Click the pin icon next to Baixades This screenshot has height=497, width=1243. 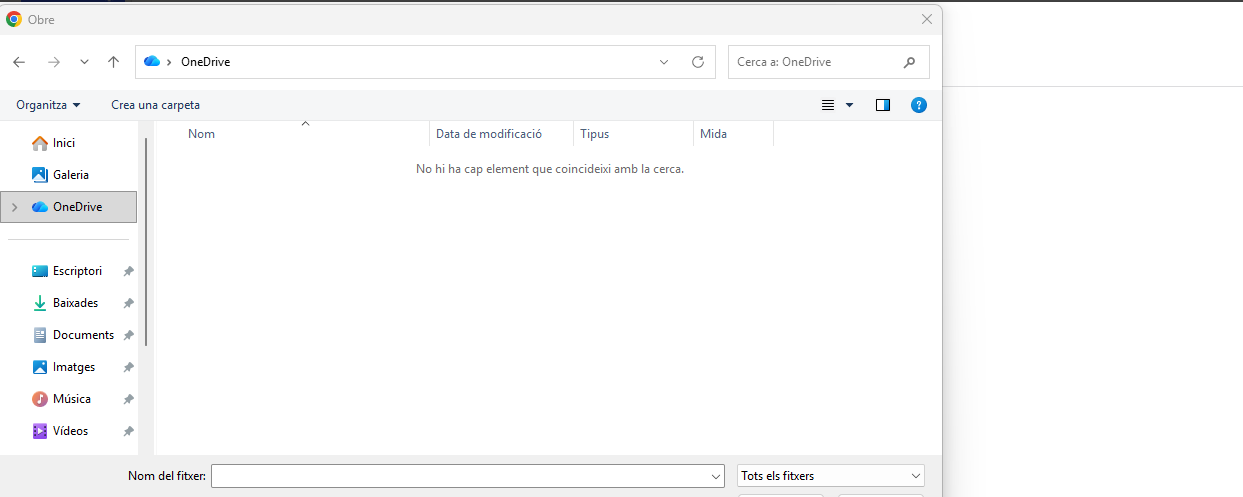(x=128, y=304)
